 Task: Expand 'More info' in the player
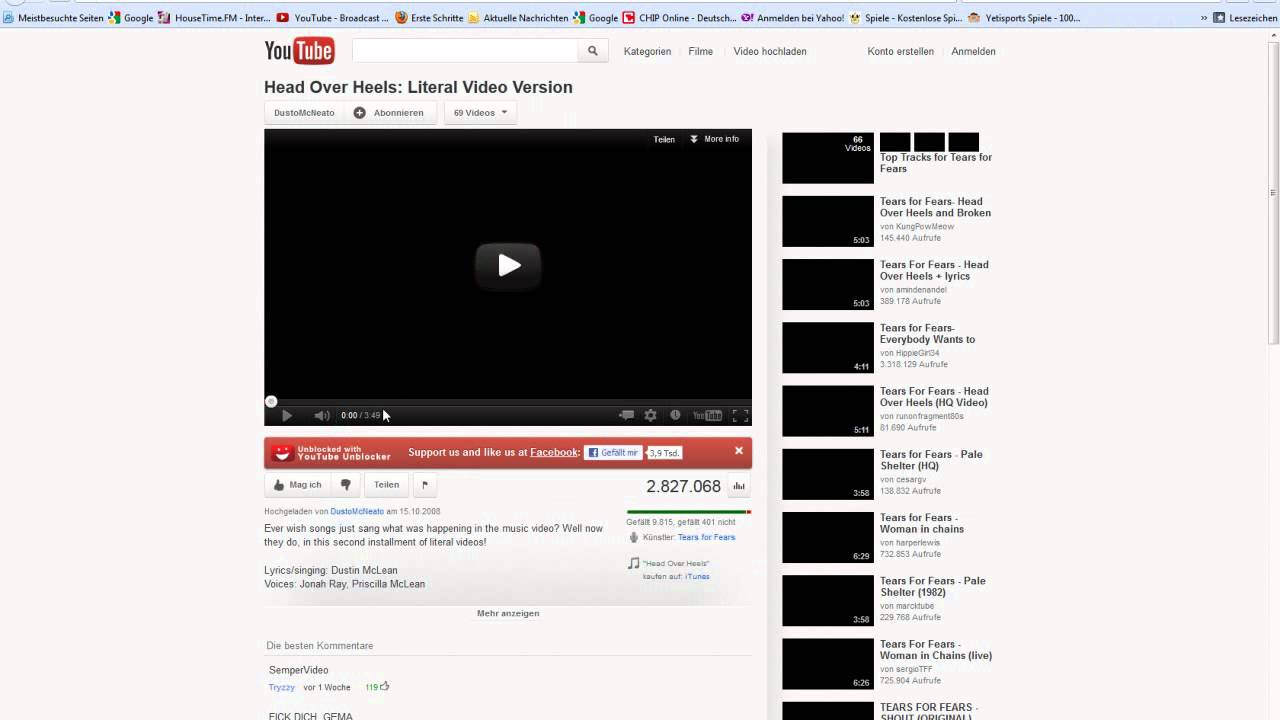tap(714, 139)
